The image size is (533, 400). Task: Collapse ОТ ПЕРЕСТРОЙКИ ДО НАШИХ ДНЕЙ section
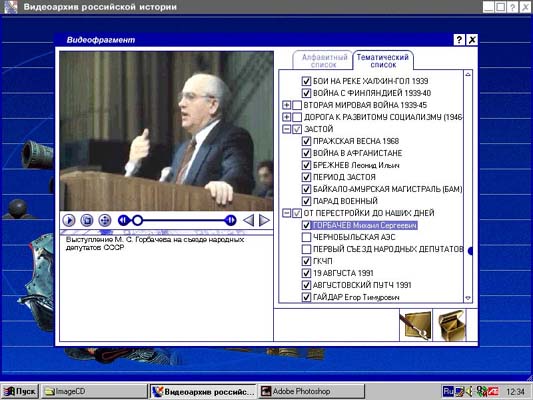287,213
